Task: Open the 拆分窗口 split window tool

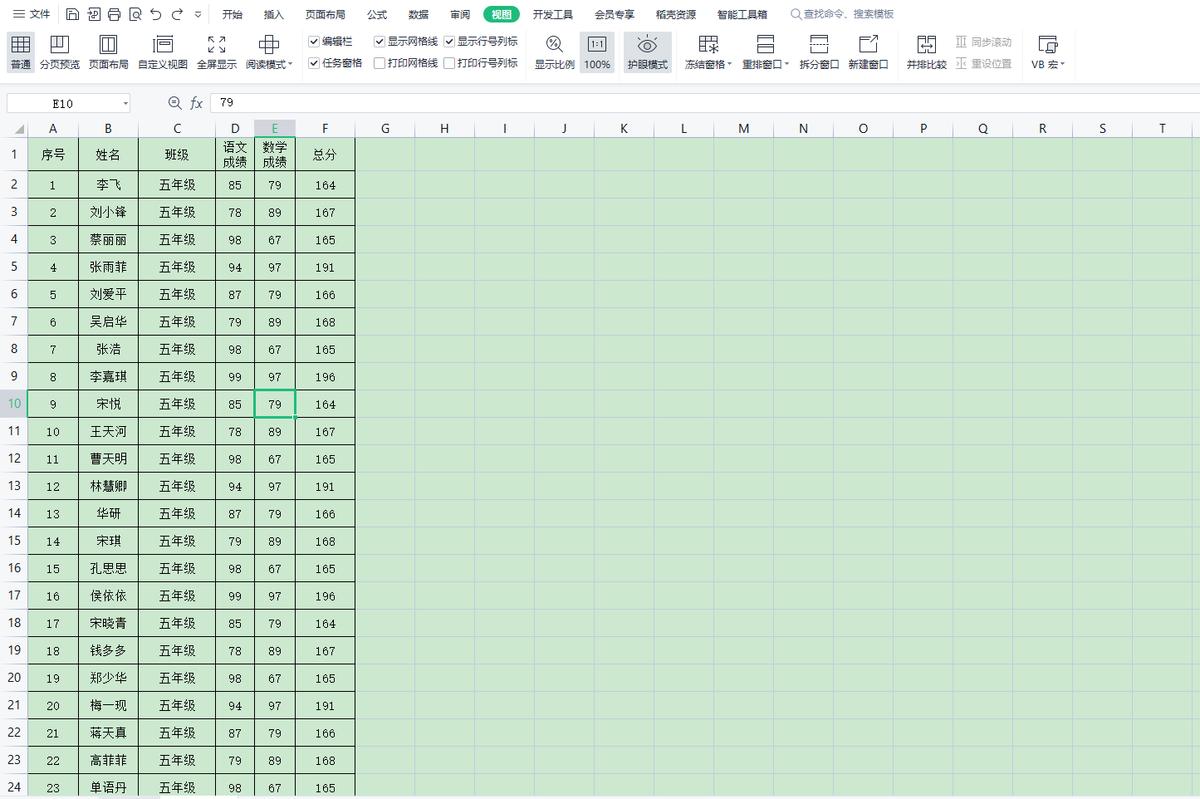Action: click(x=820, y=50)
